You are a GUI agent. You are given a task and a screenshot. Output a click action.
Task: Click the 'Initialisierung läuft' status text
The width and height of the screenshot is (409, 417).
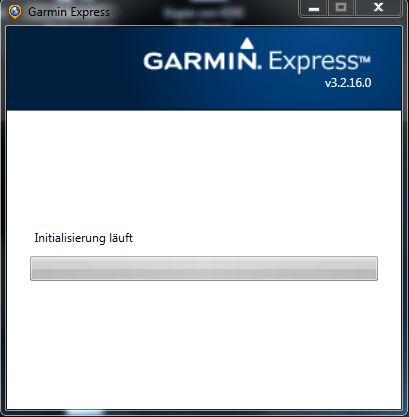tap(84, 238)
